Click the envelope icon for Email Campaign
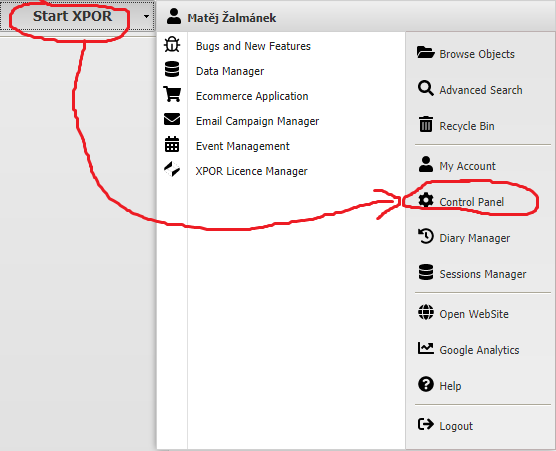 pos(172,119)
